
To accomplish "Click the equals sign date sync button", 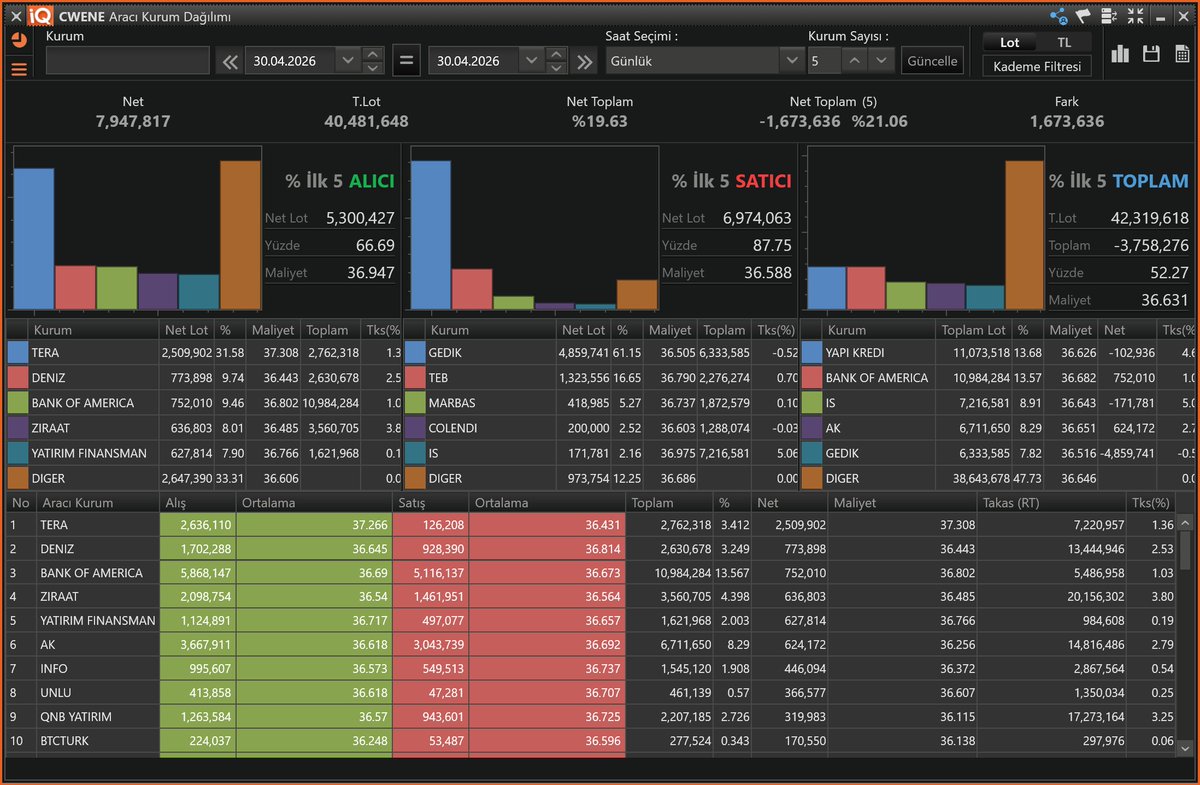I will point(406,61).
